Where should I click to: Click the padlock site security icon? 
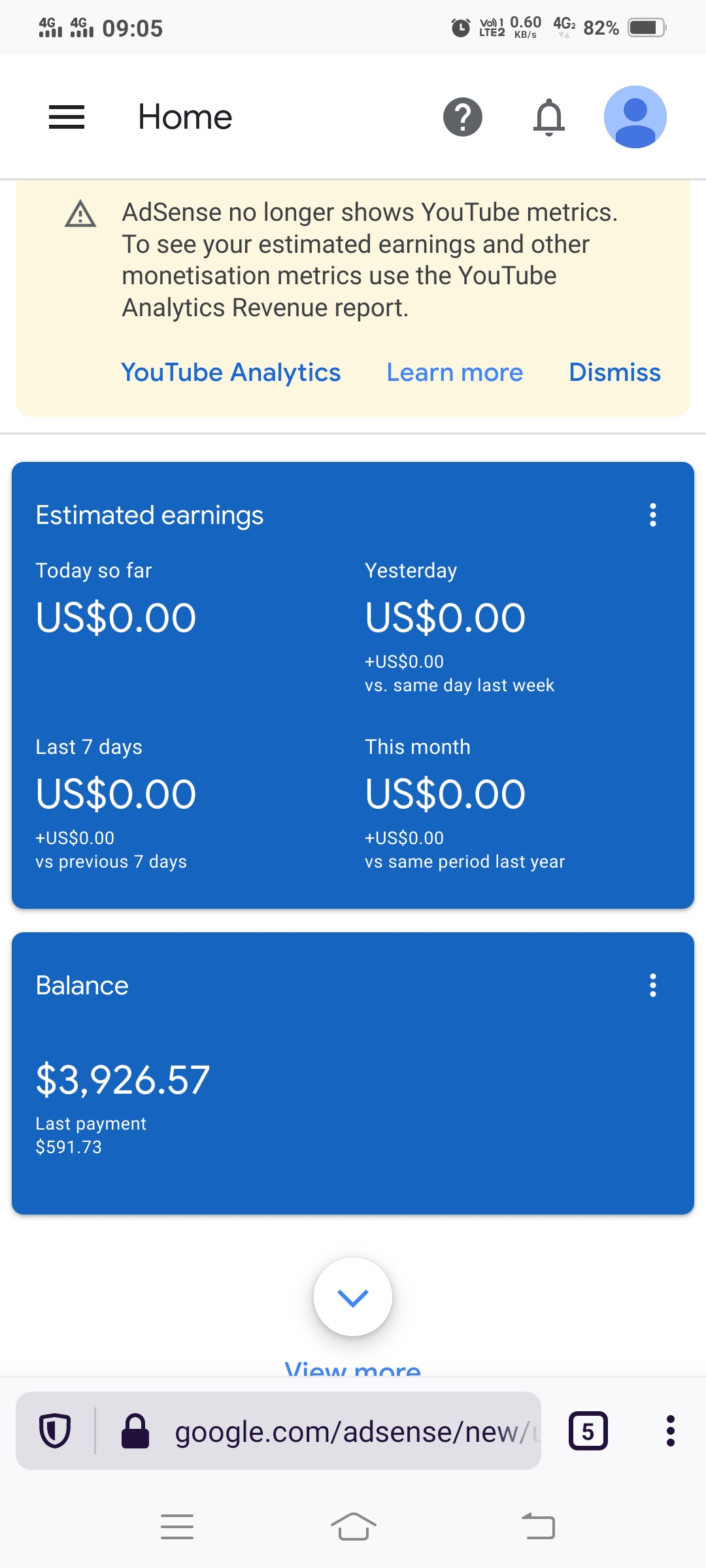[135, 1431]
